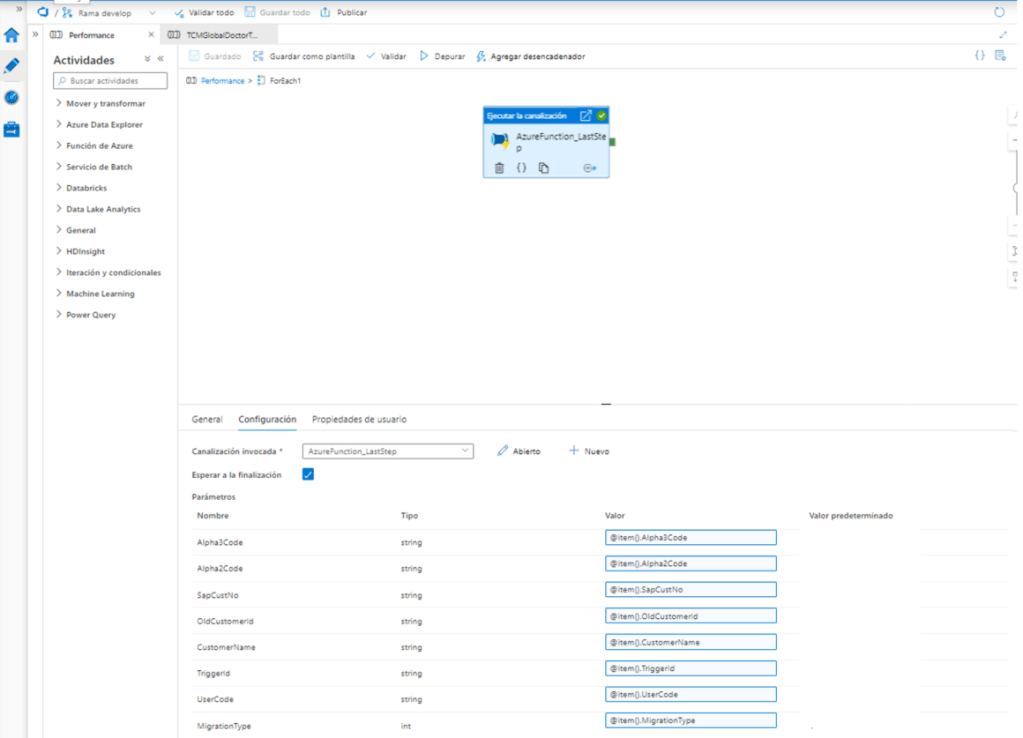The height and width of the screenshot is (738, 1023).
Task: Open the Manage toolbox icon in sidebar
Action: (x=12, y=129)
